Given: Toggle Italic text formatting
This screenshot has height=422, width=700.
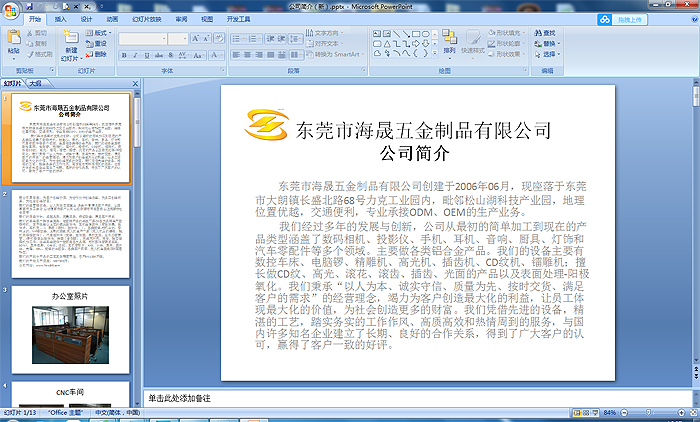Looking at the screenshot, I should click(135, 56).
